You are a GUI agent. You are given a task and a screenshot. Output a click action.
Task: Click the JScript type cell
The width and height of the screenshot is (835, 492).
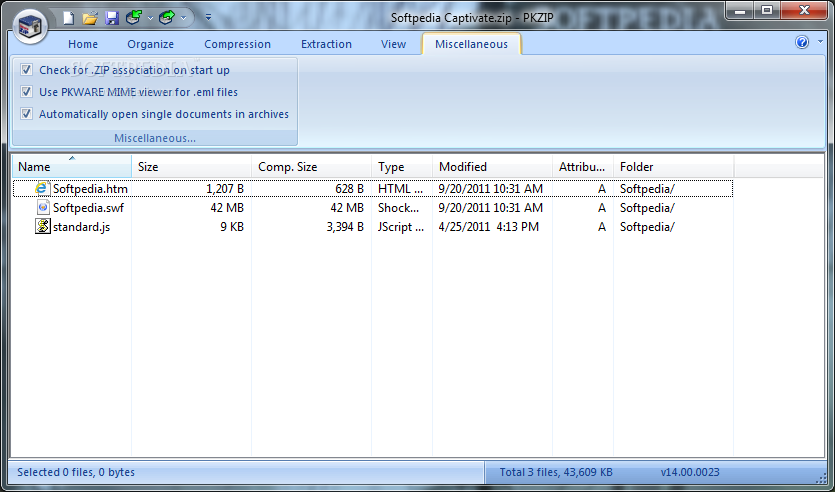click(401, 227)
